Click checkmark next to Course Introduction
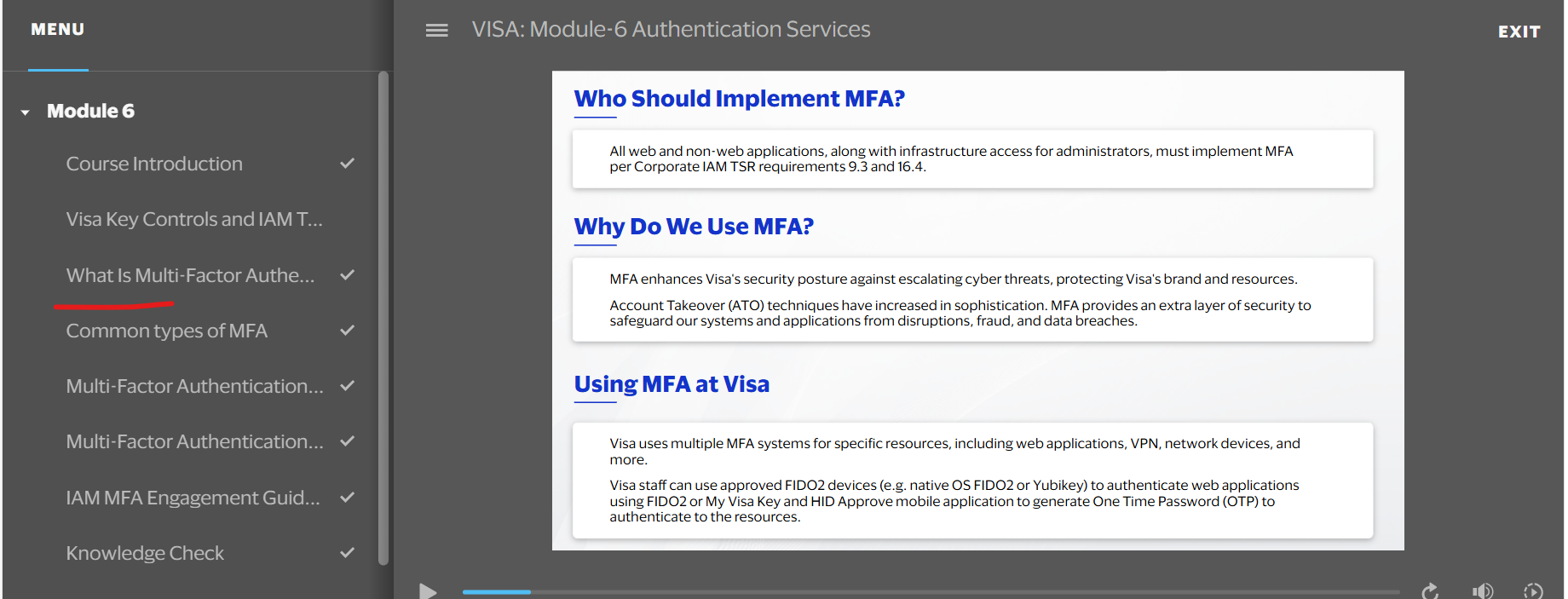 (347, 163)
